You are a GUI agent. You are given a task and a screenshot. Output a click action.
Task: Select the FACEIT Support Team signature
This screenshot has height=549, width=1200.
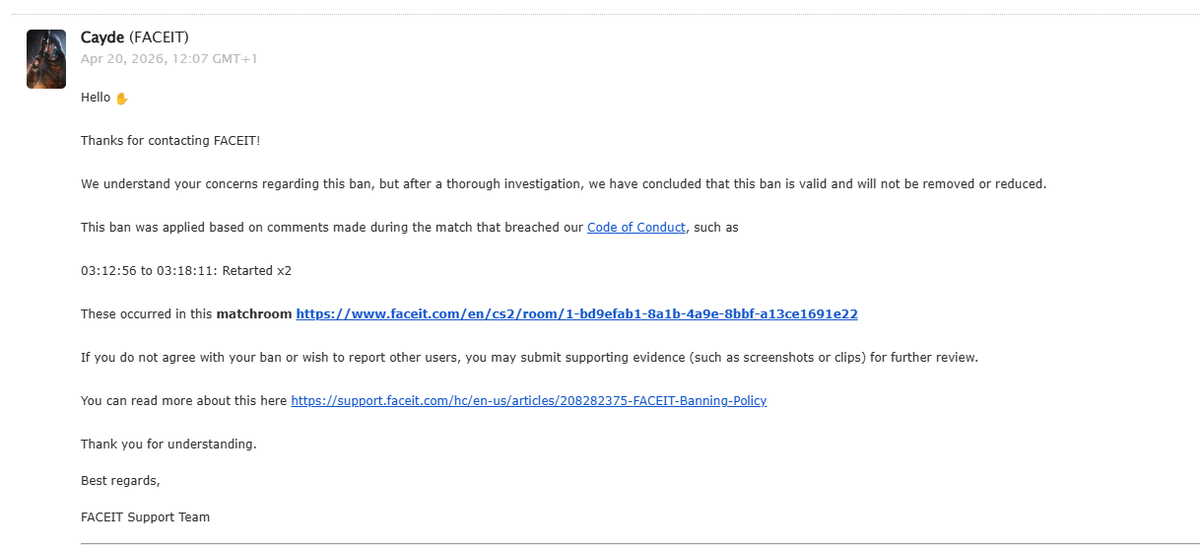145,517
